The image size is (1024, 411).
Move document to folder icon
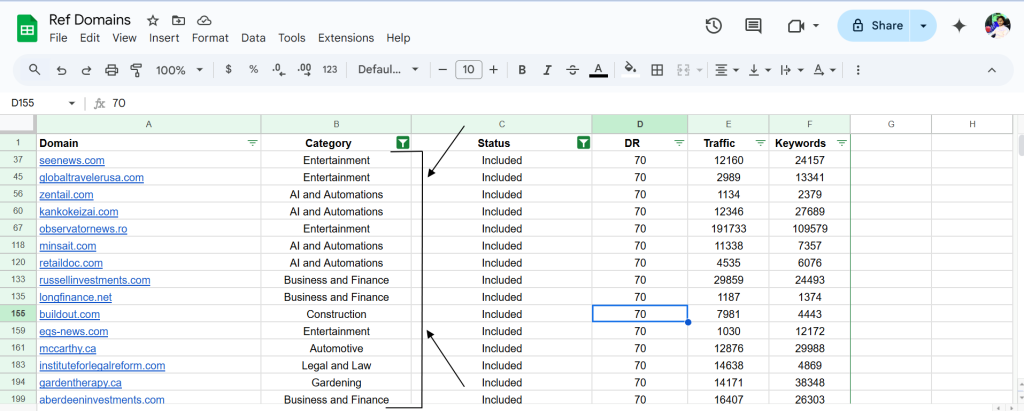[x=178, y=20]
